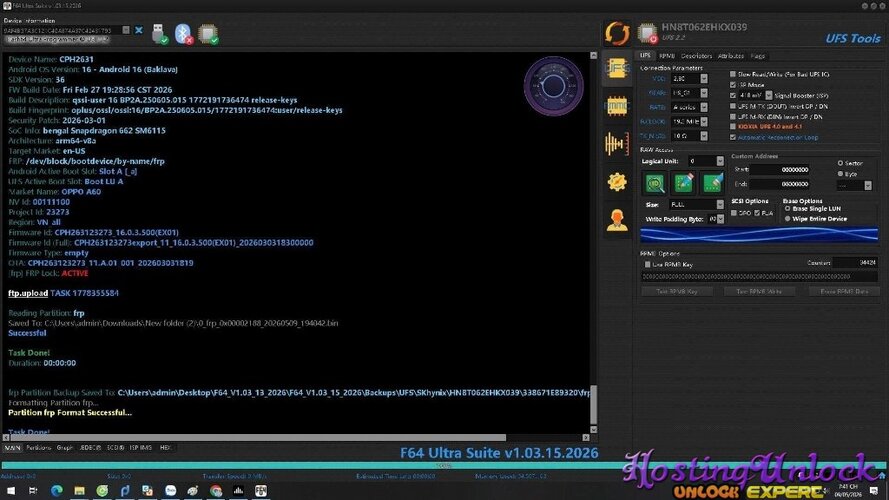Click the ftp.upload link in the log

pyautogui.click(x=28, y=293)
